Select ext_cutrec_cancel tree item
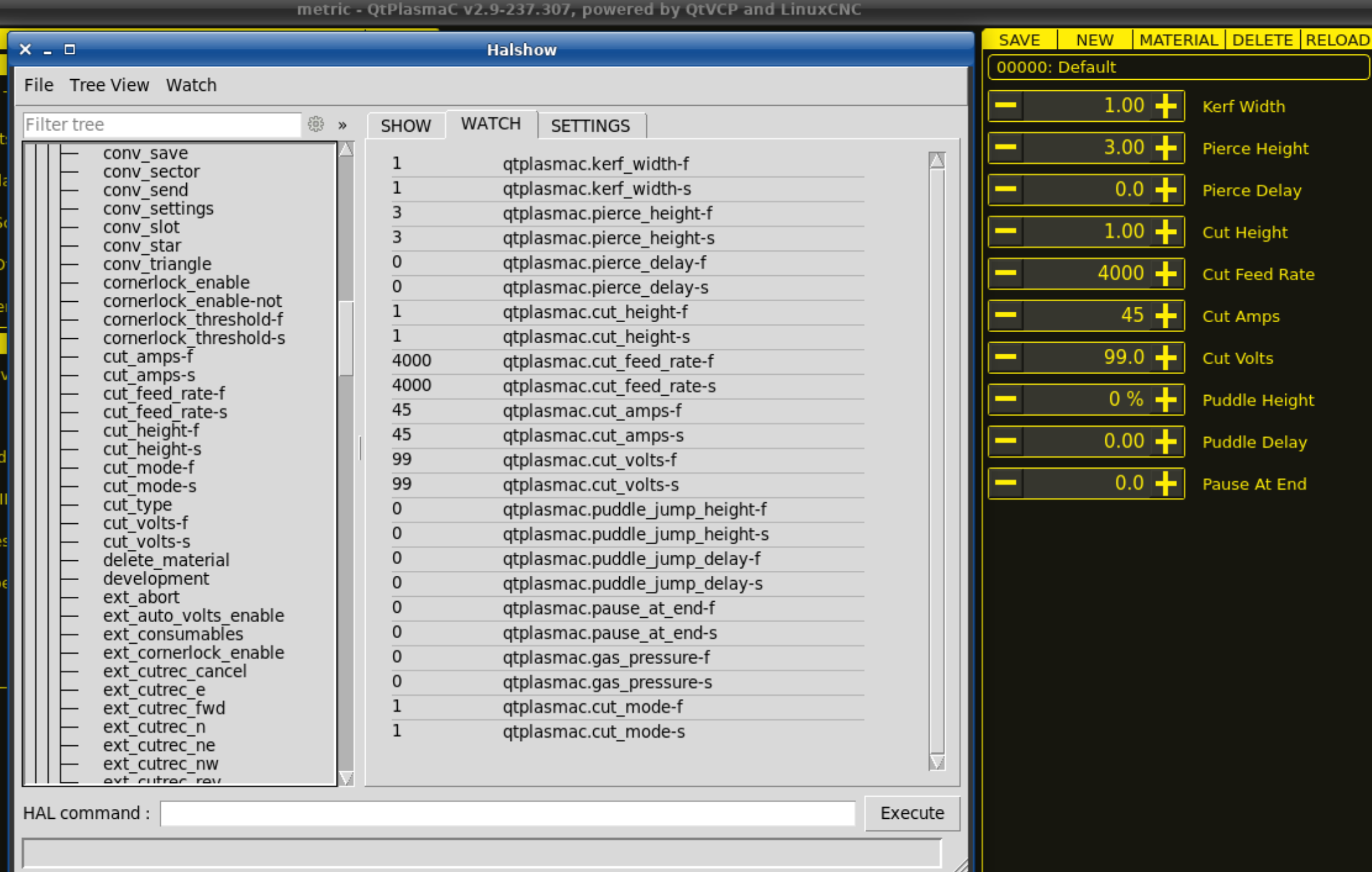The height and width of the screenshot is (872, 1372). pos(174,671)
